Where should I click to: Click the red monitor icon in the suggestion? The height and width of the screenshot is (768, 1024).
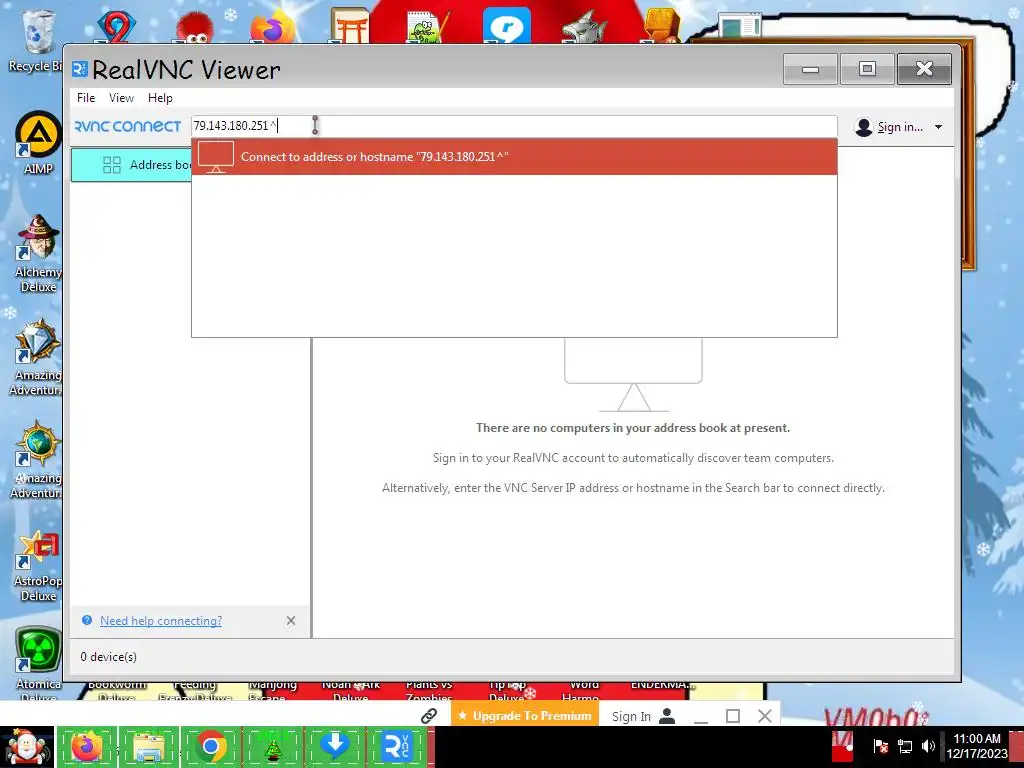tap(216, 157)
